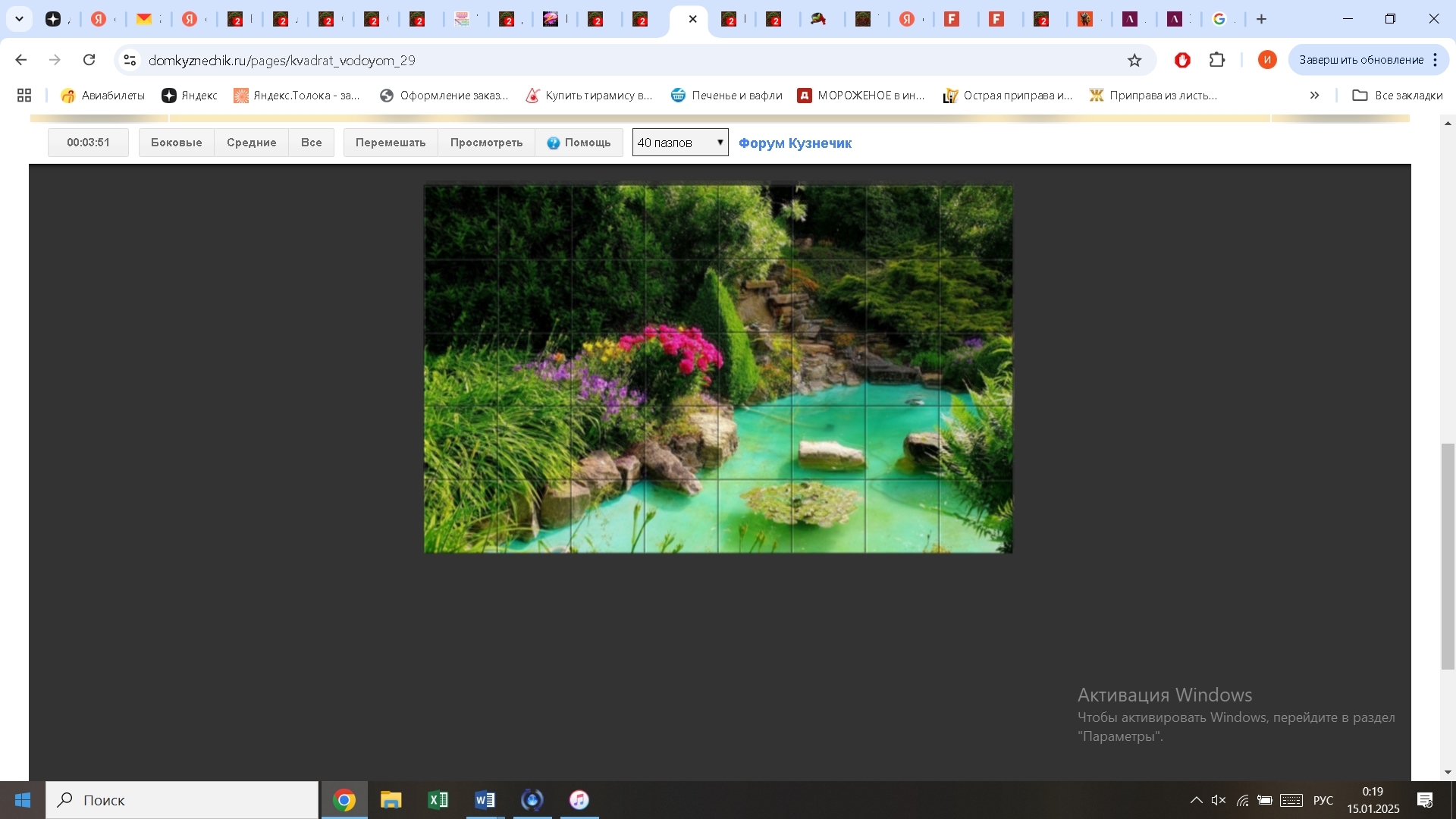Screen dimensions: 1456x819
Task: Open the profile avatar labeled И
Action: pyautogui.click(x=1267, y=60)
